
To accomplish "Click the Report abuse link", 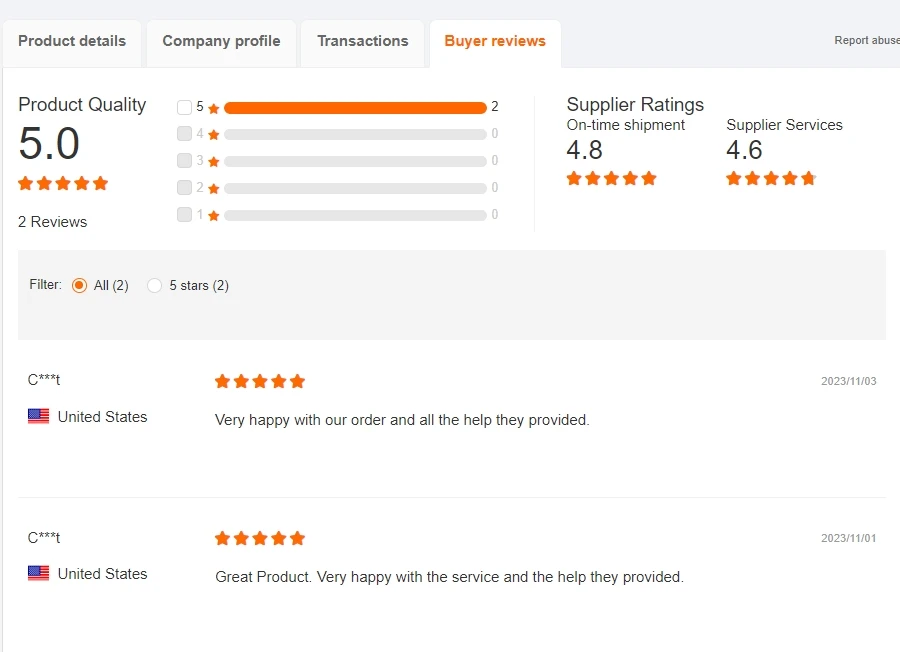I will [x=866, y=41].
